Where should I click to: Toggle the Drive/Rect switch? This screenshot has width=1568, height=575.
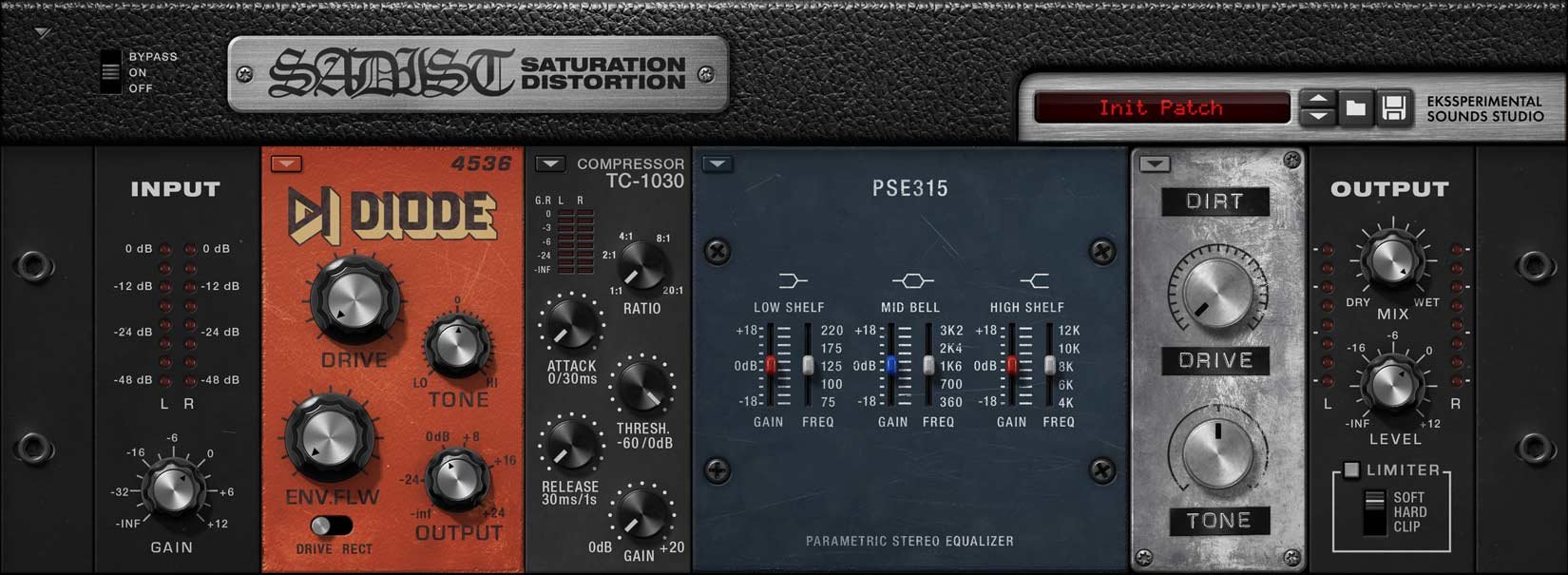[x=331, y=525]
